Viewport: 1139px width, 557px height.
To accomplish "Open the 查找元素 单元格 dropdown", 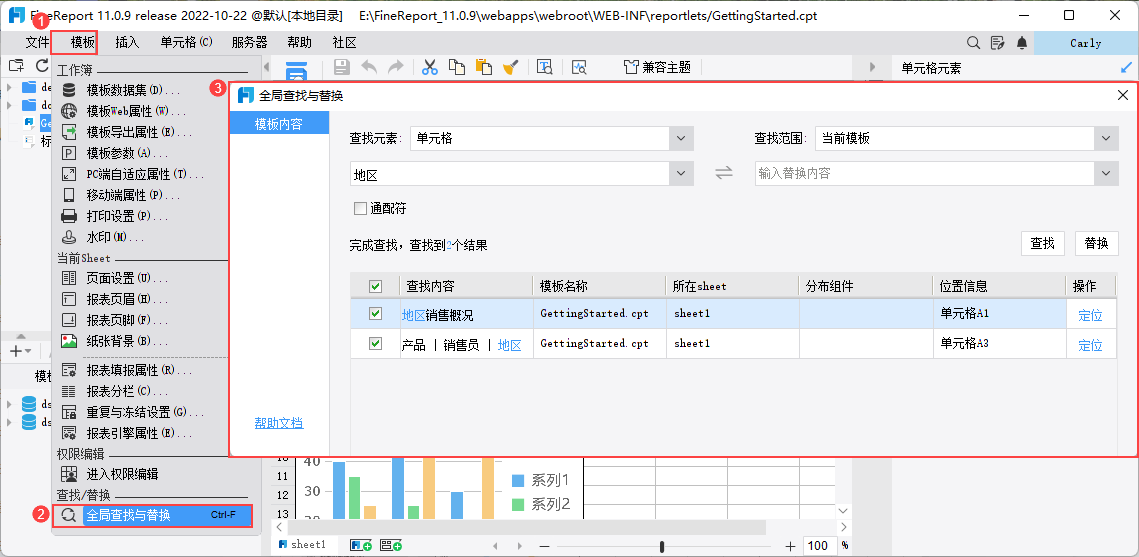I will [681, 138].
